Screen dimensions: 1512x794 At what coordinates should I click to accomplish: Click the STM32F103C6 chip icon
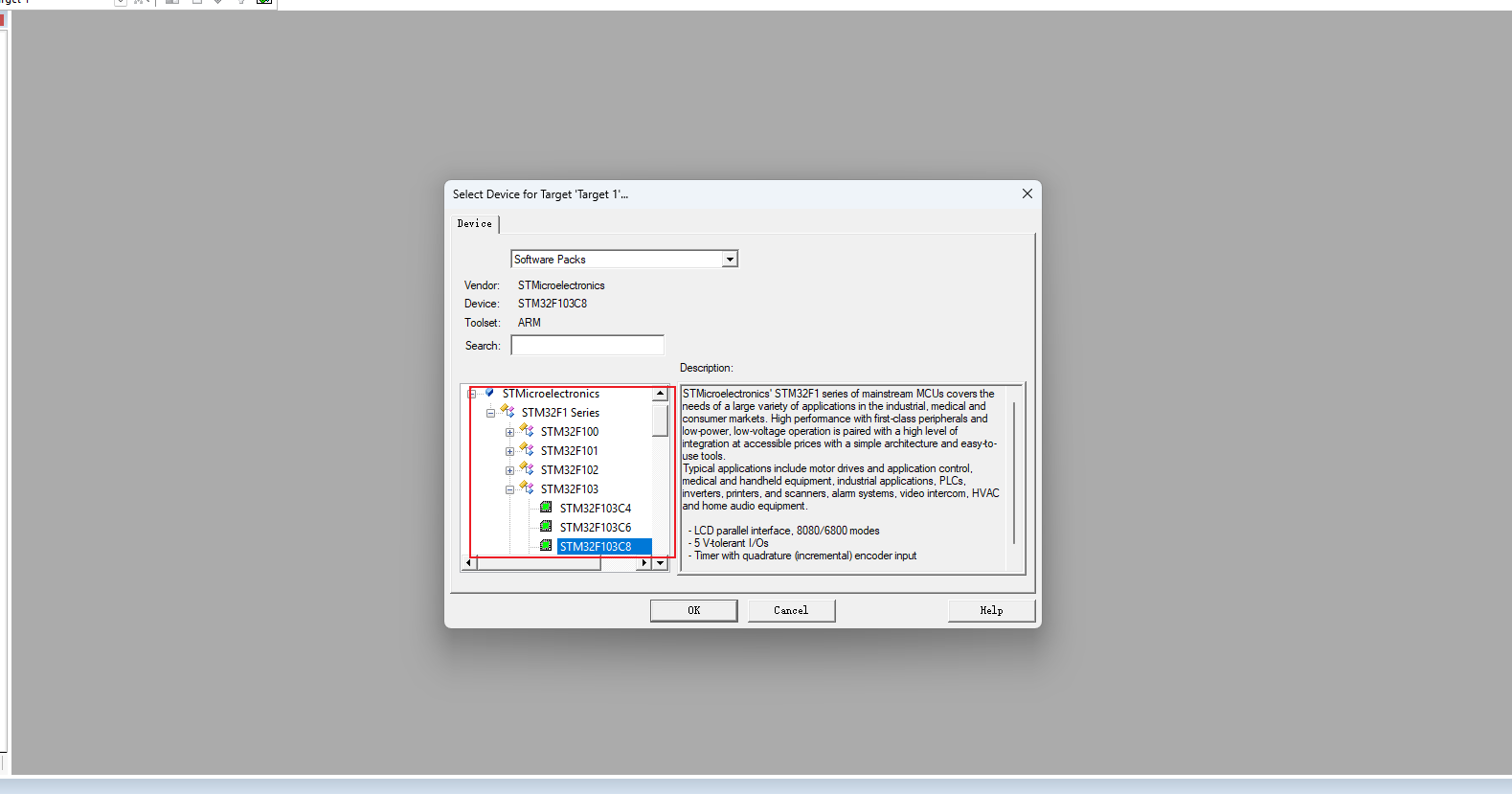[x=546, y=527]
